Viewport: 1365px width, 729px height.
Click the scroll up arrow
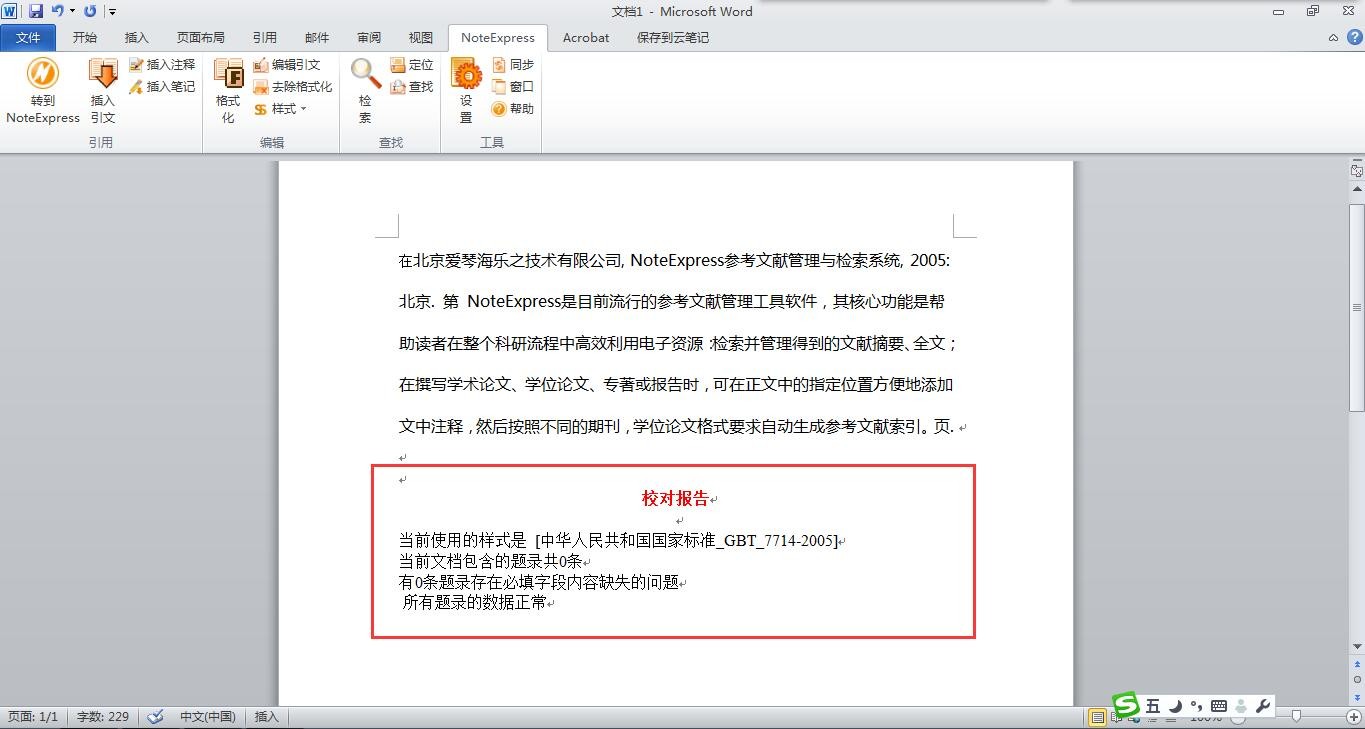(1357, 188)
